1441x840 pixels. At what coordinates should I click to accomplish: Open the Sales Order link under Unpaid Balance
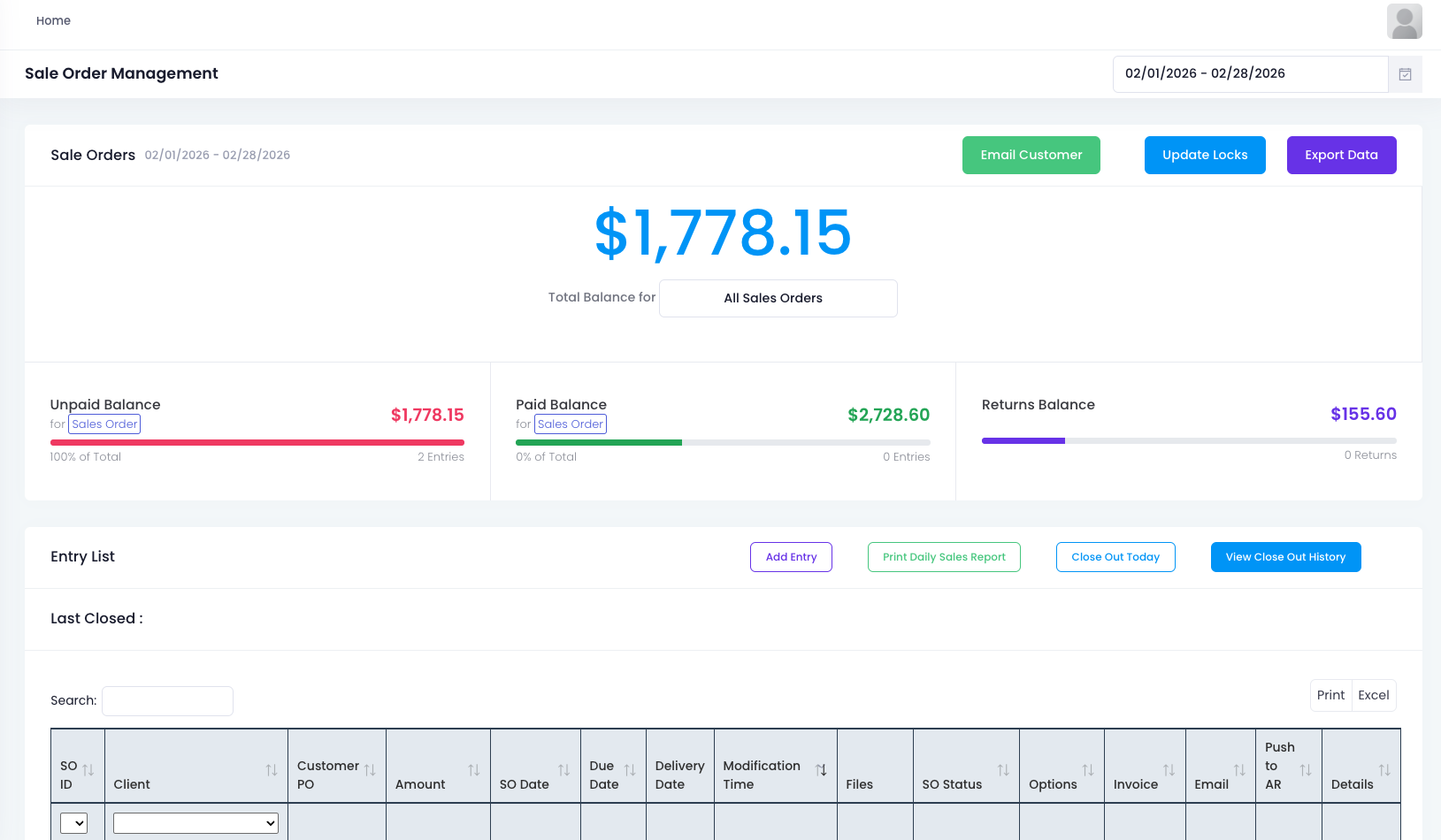(103, 424)
